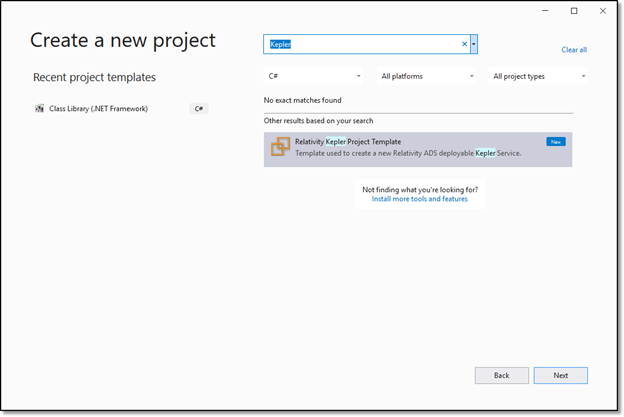
Task: Open Install more tools and features link
Action: tap(419, 199)
